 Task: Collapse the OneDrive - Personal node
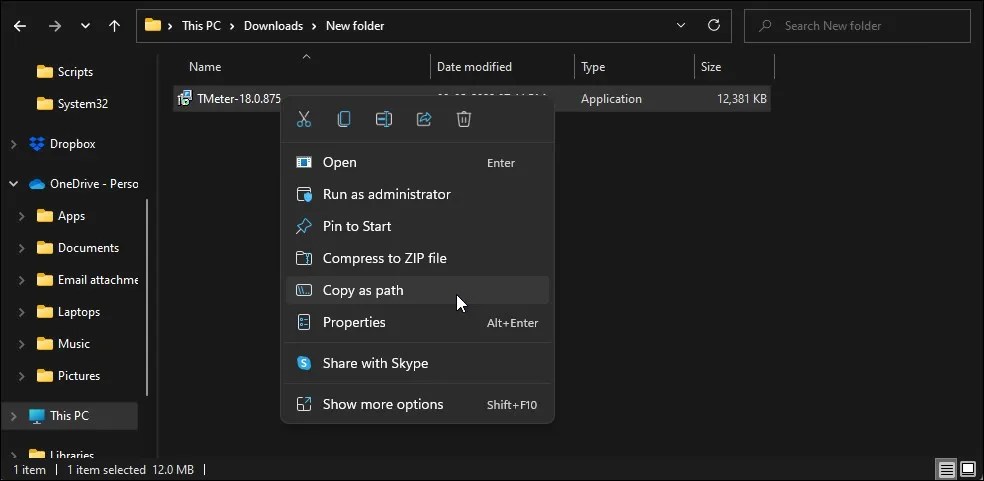point(13,184)
